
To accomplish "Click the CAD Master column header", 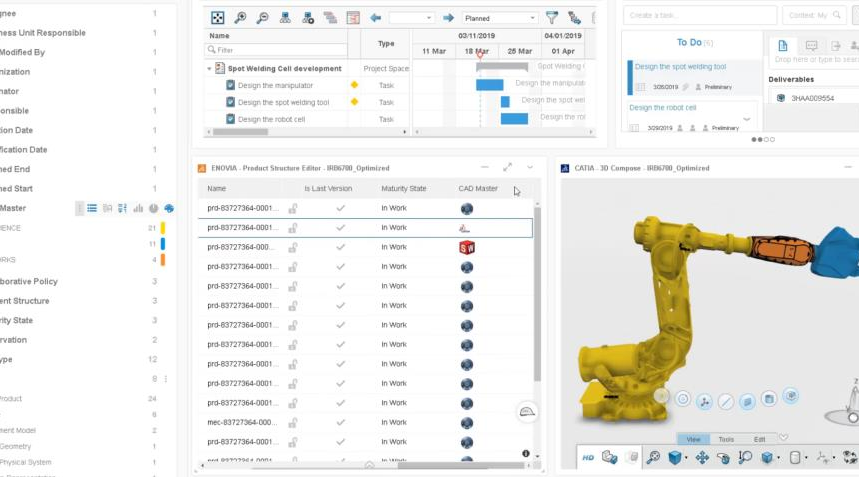I will tap(478, 188).
